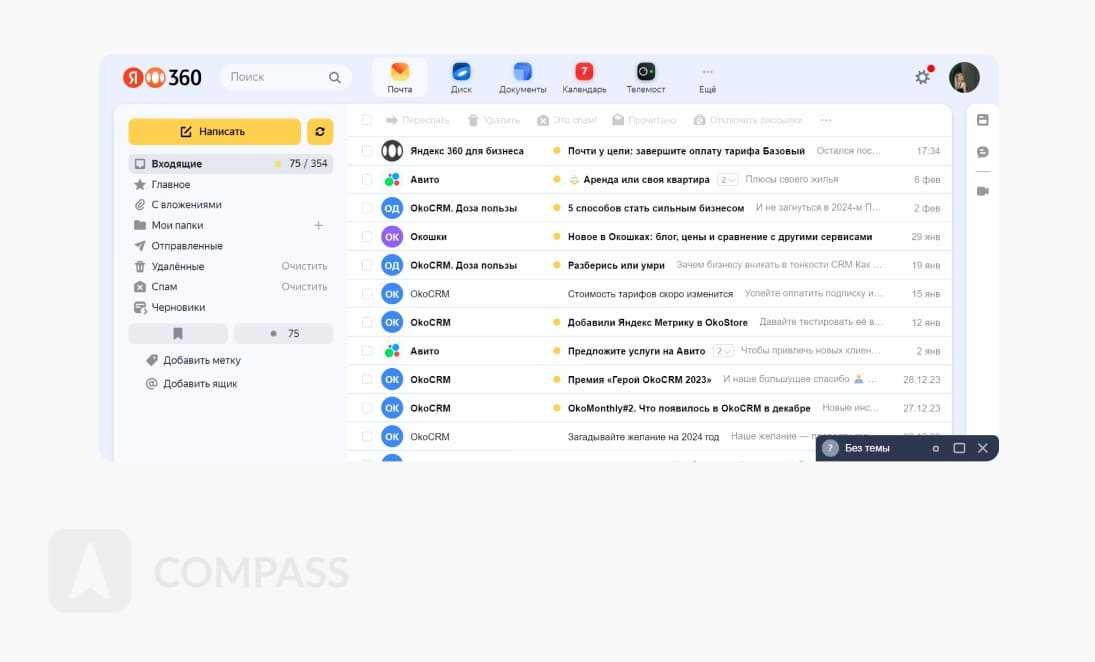
Task: Open Календарь from the top bar
Action: tap(584, 72)
